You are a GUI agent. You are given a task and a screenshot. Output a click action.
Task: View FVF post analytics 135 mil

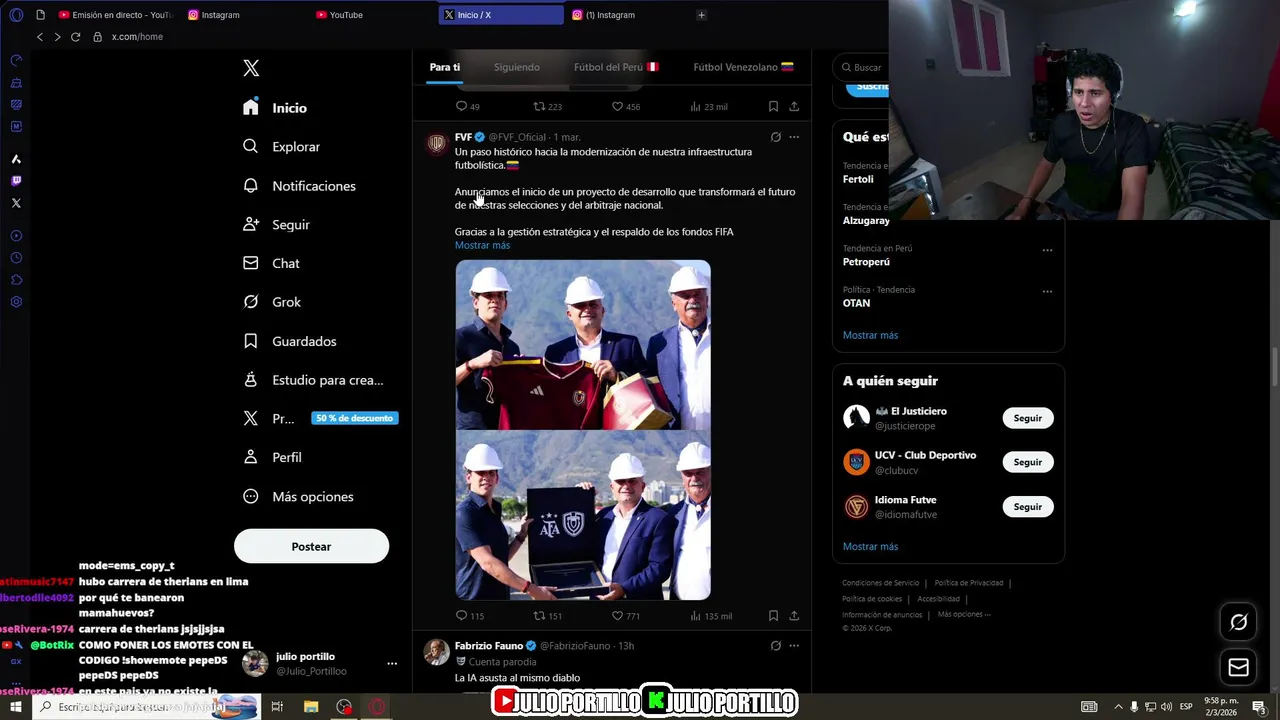click(710, 616)
